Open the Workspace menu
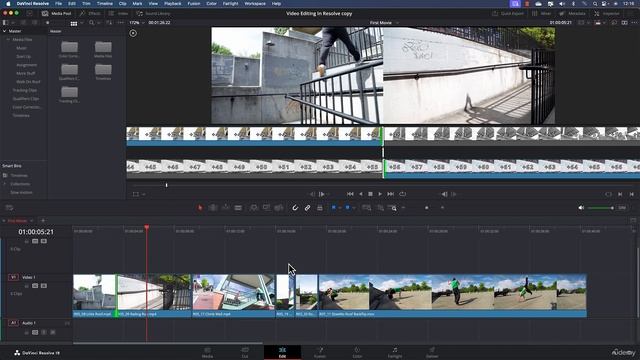The height and width of the screenshot is (360, 640). click(255, 3)
